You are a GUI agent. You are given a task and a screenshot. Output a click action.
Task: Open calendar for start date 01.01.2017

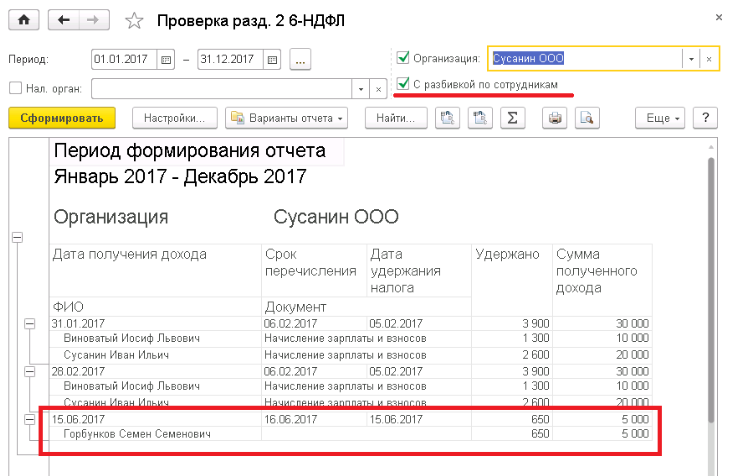[x=165, y=60]
